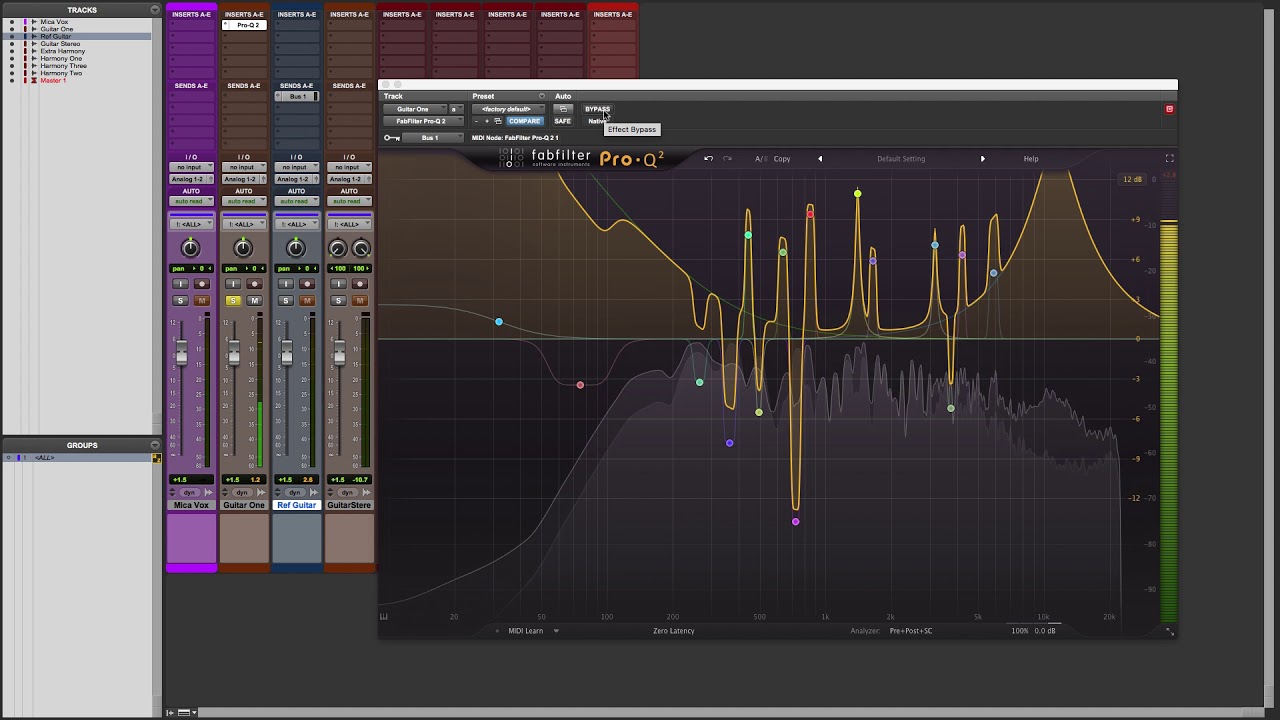Click the fabfilter Pro-Q 2 logo
The image size is (1280, 720).
point(582,158)
